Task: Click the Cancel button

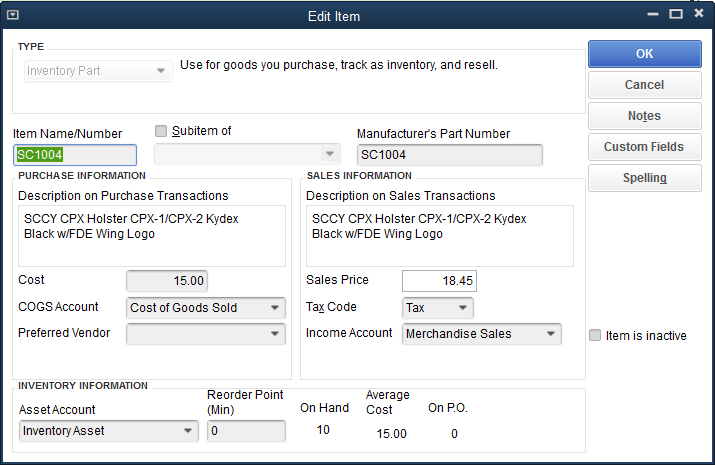Action: click(x=644, y=85)
